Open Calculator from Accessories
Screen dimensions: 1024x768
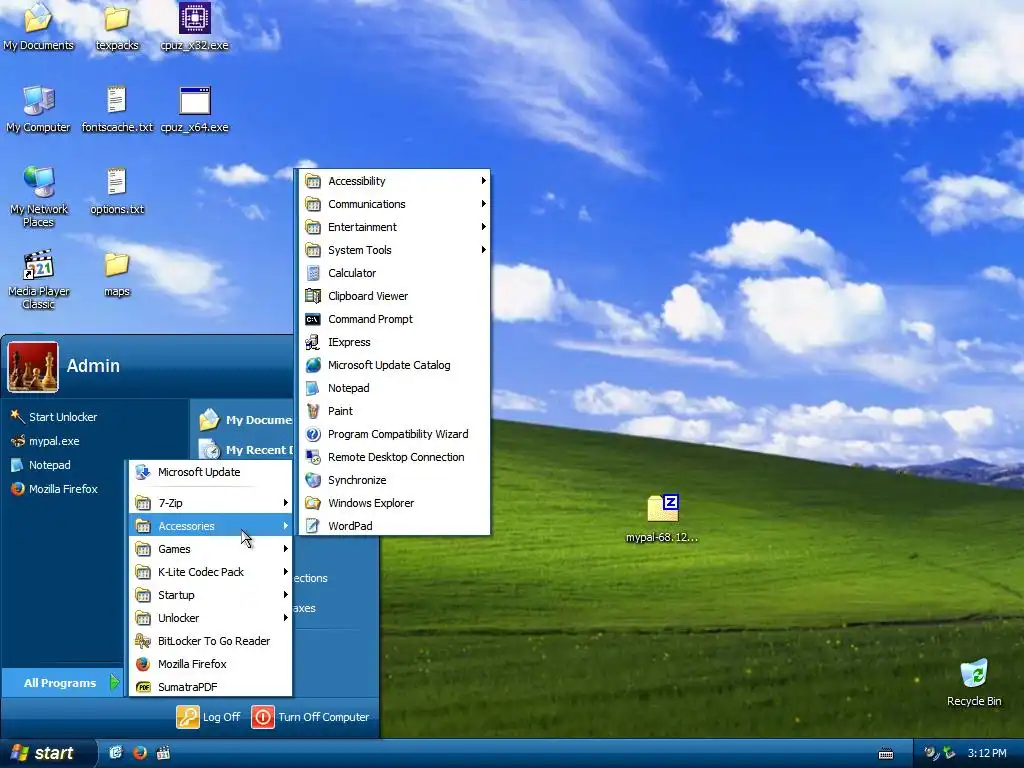(394, 273)
